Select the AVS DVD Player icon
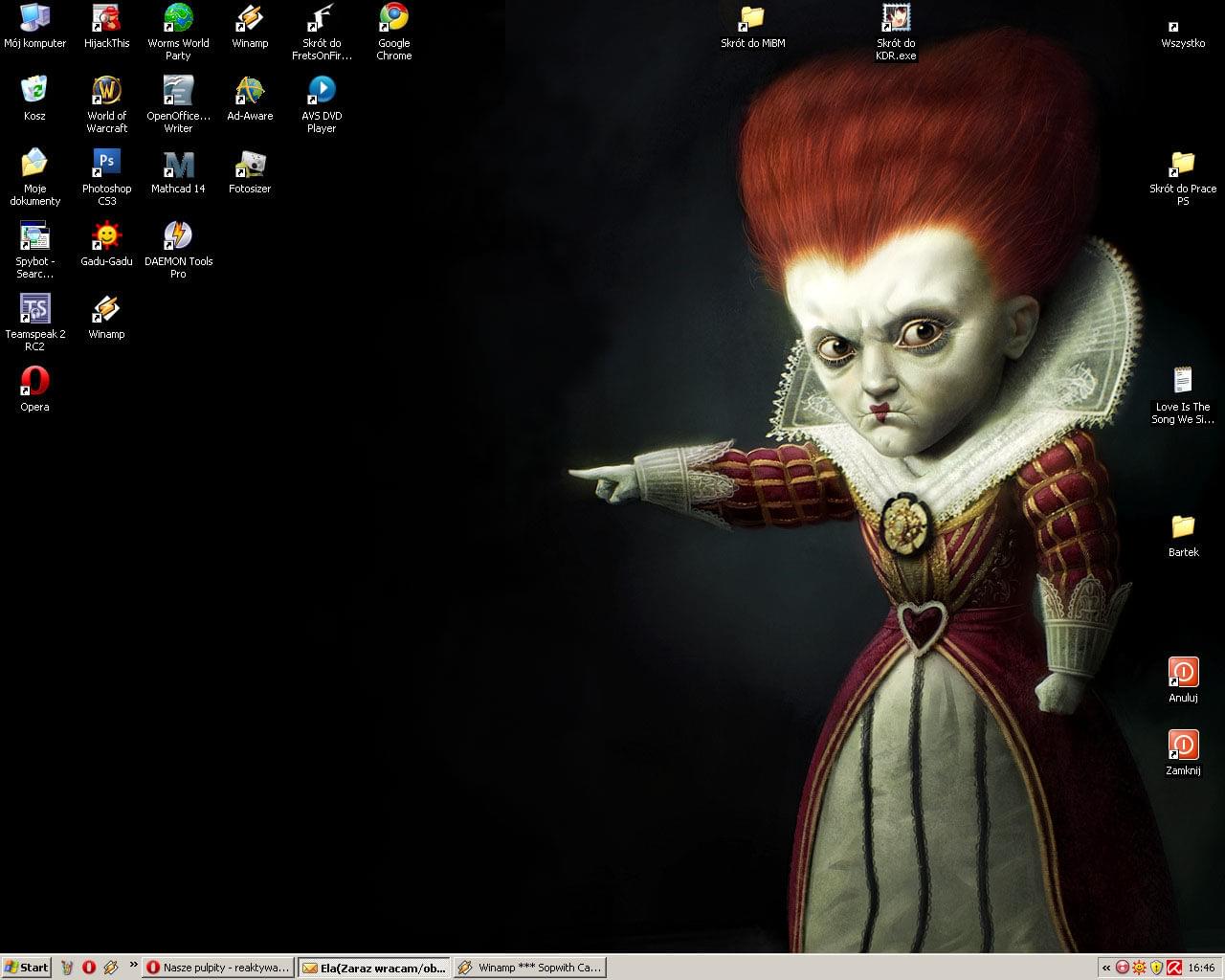This screenshot has width=1225, height=980. click(322, 105)
